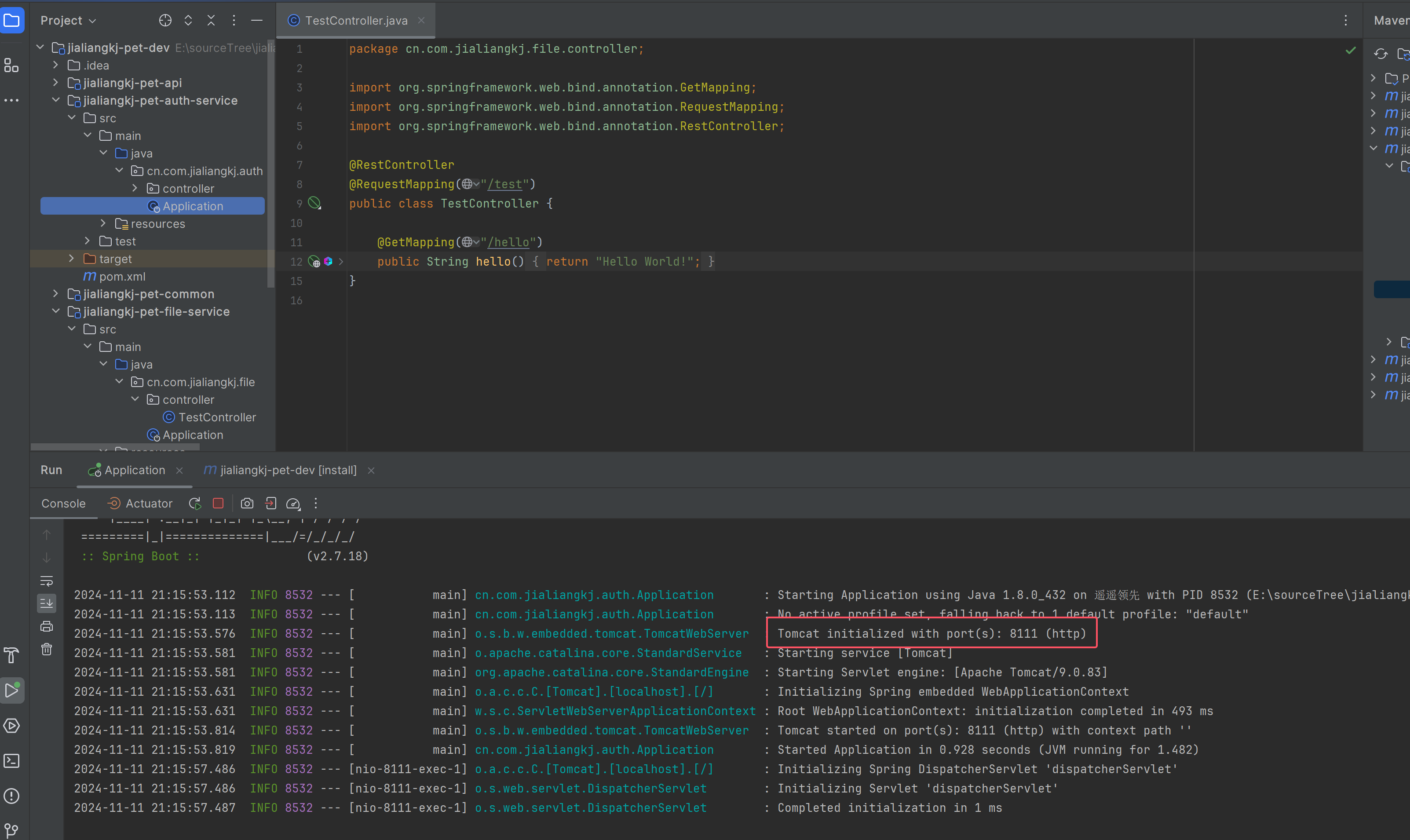Select the Console tab in Run panel
The height and width of the screenshot is (840, 1410).
62,503
